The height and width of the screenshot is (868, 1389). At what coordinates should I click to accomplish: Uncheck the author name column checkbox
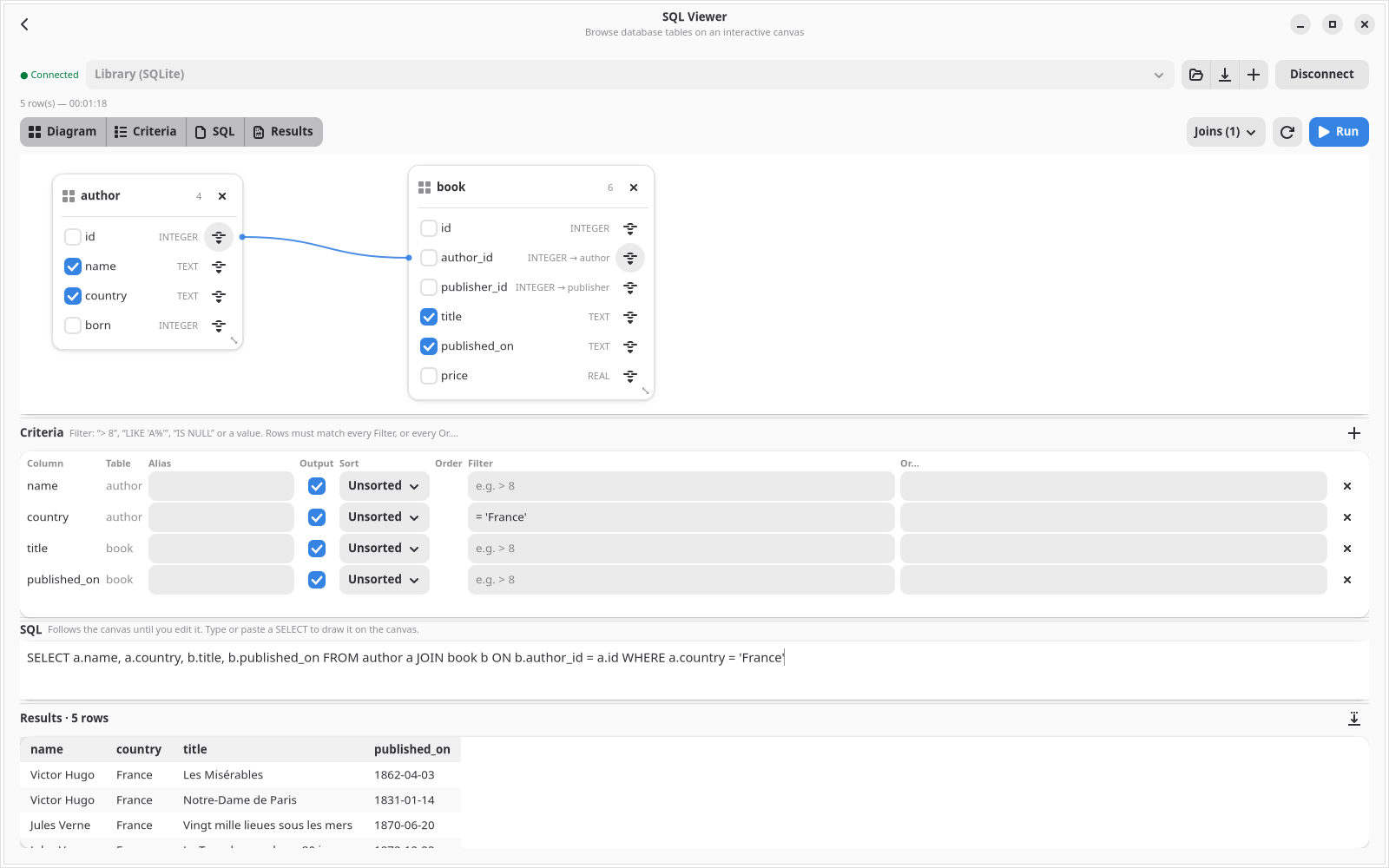[73, 266]
